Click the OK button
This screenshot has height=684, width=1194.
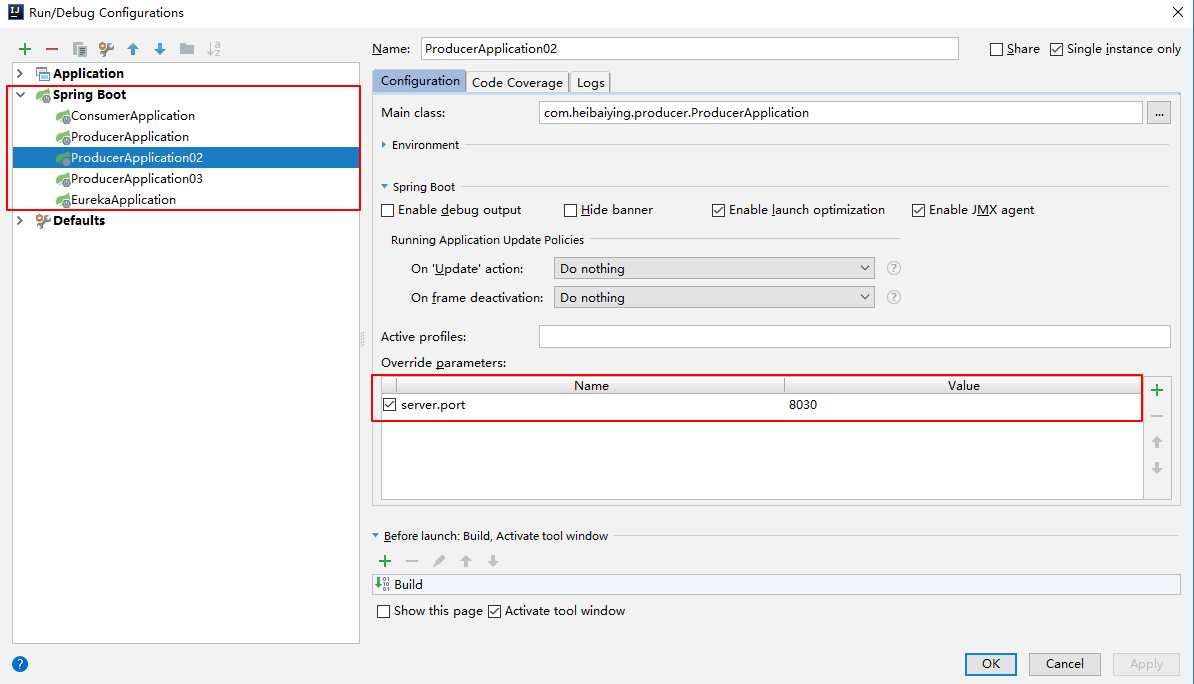(990, 664)
